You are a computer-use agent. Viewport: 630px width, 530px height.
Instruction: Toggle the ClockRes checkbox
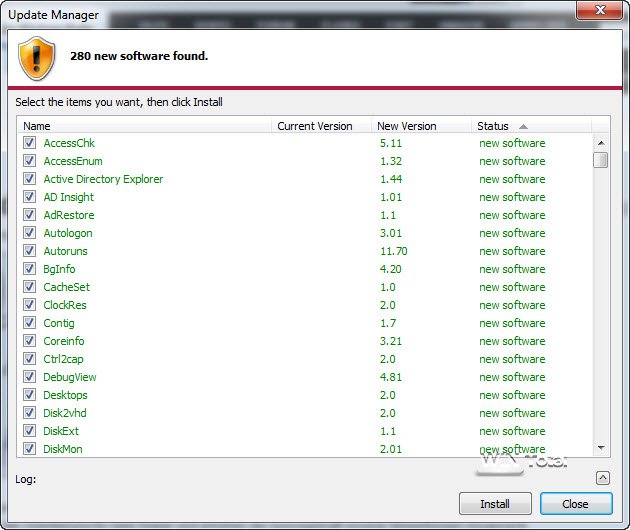(29, 305)
